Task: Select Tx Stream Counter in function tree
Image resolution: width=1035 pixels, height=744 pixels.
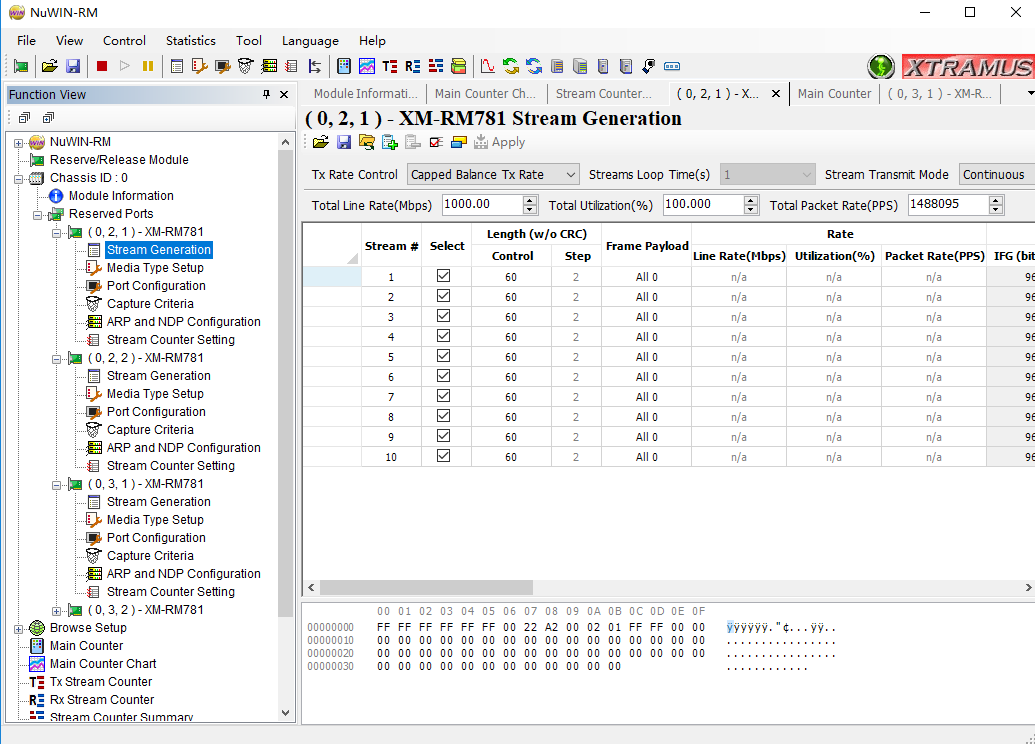Action: click(x=101, y=682)
